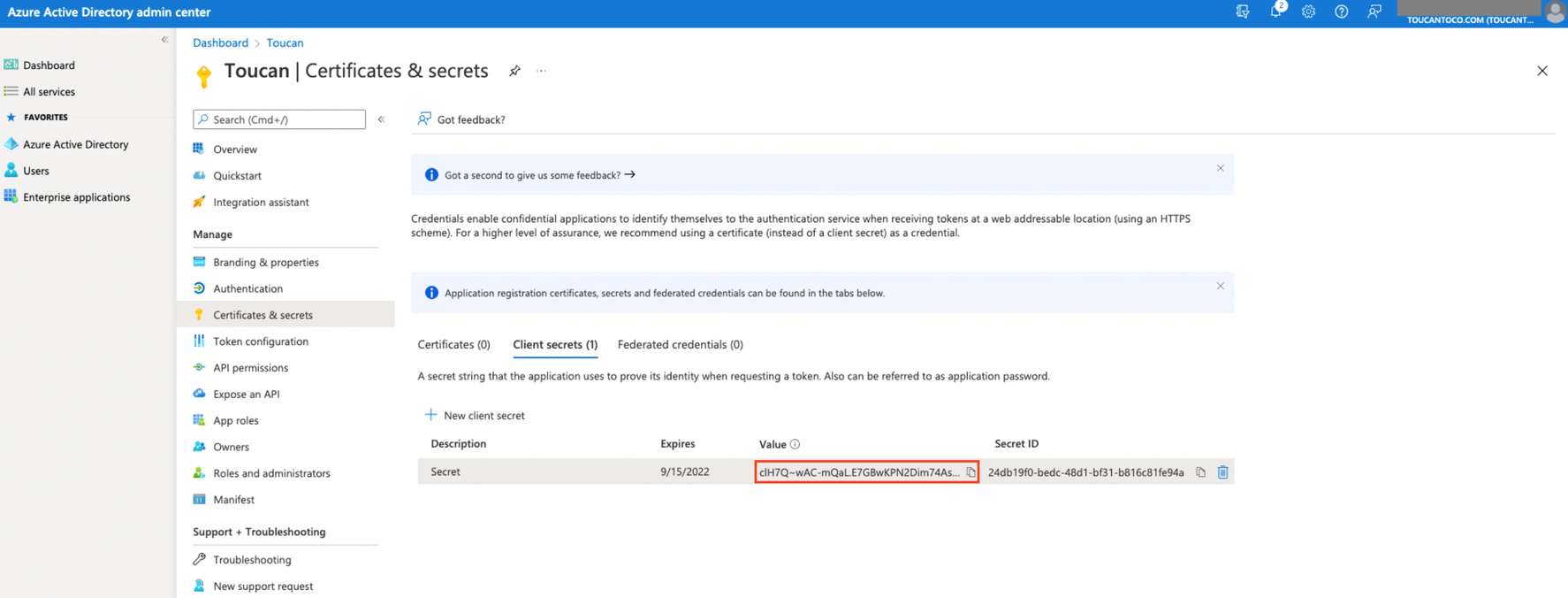Image resolution: width=1568 pixels, height=598 pixels.
Task: Open the blade ellipsis more options
Action: point(542,71)
